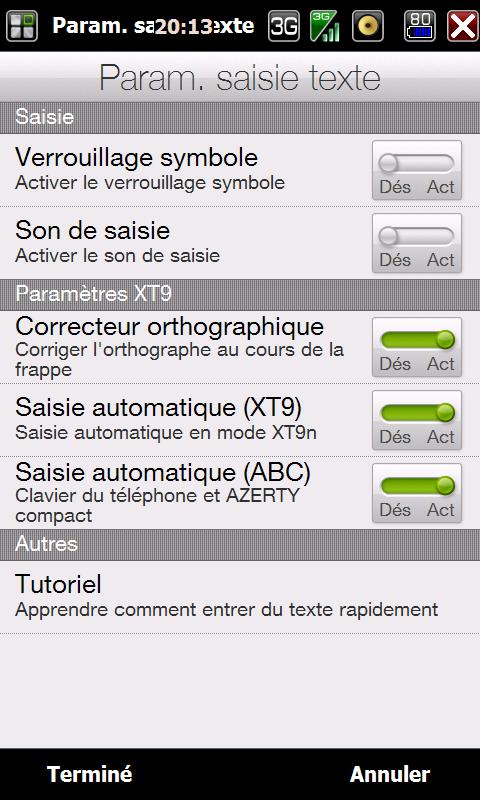The width and height of the screenshot is (480, 800).
Task: Select the Verrouillage symbole row label
Action: (x=136, y=158)
